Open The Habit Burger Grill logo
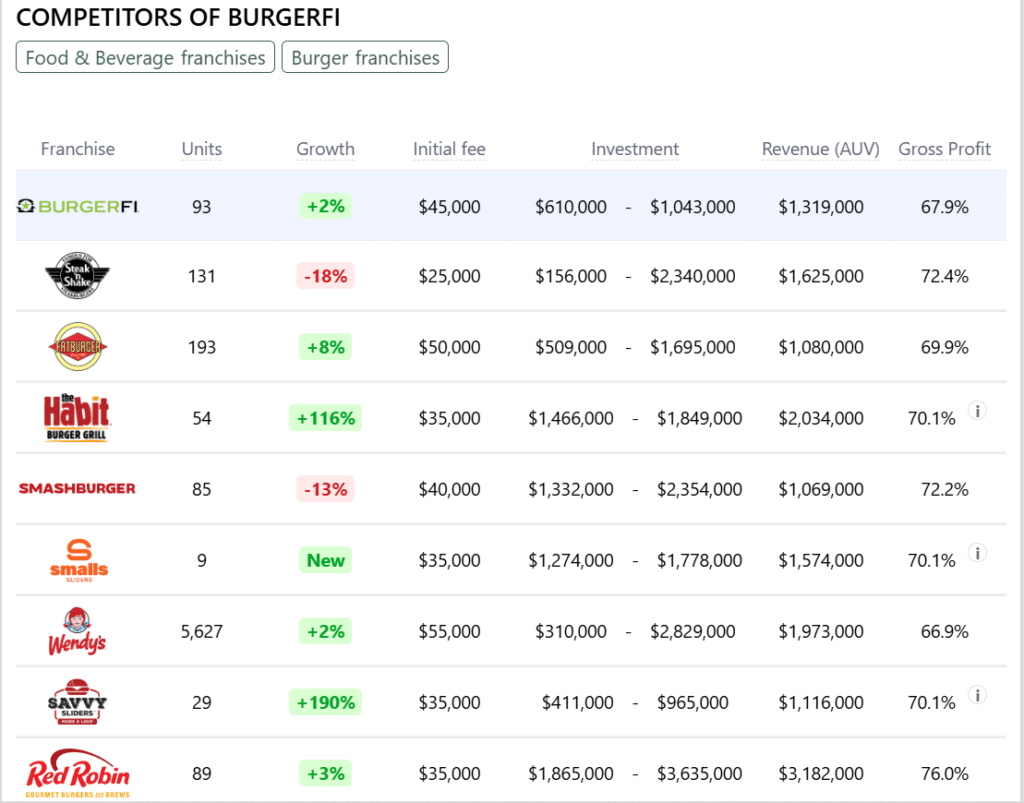This screenshot has width=1024, height=803. (76, 418)
